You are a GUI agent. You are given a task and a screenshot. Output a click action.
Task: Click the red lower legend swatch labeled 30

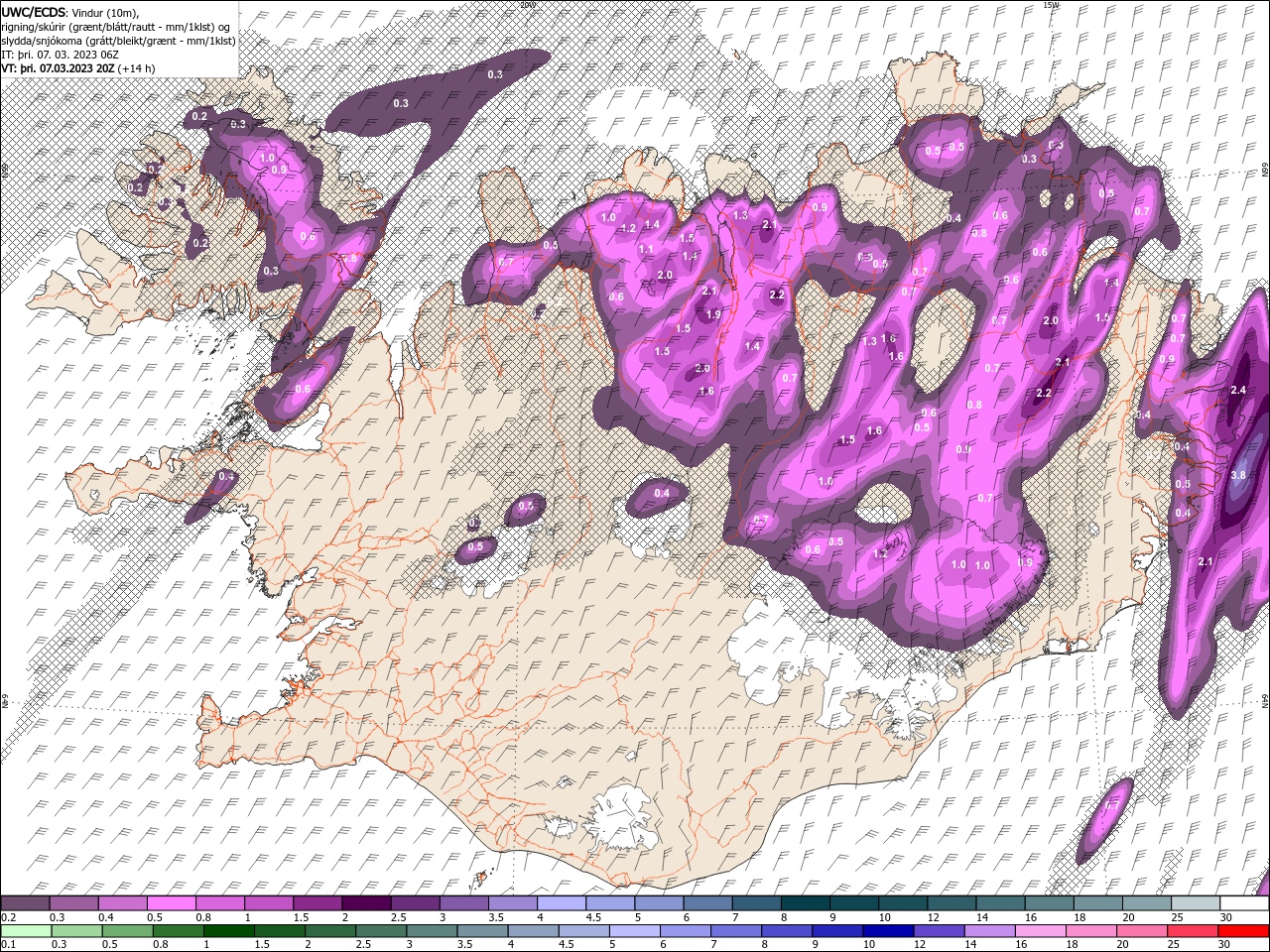coord(1243,931)
